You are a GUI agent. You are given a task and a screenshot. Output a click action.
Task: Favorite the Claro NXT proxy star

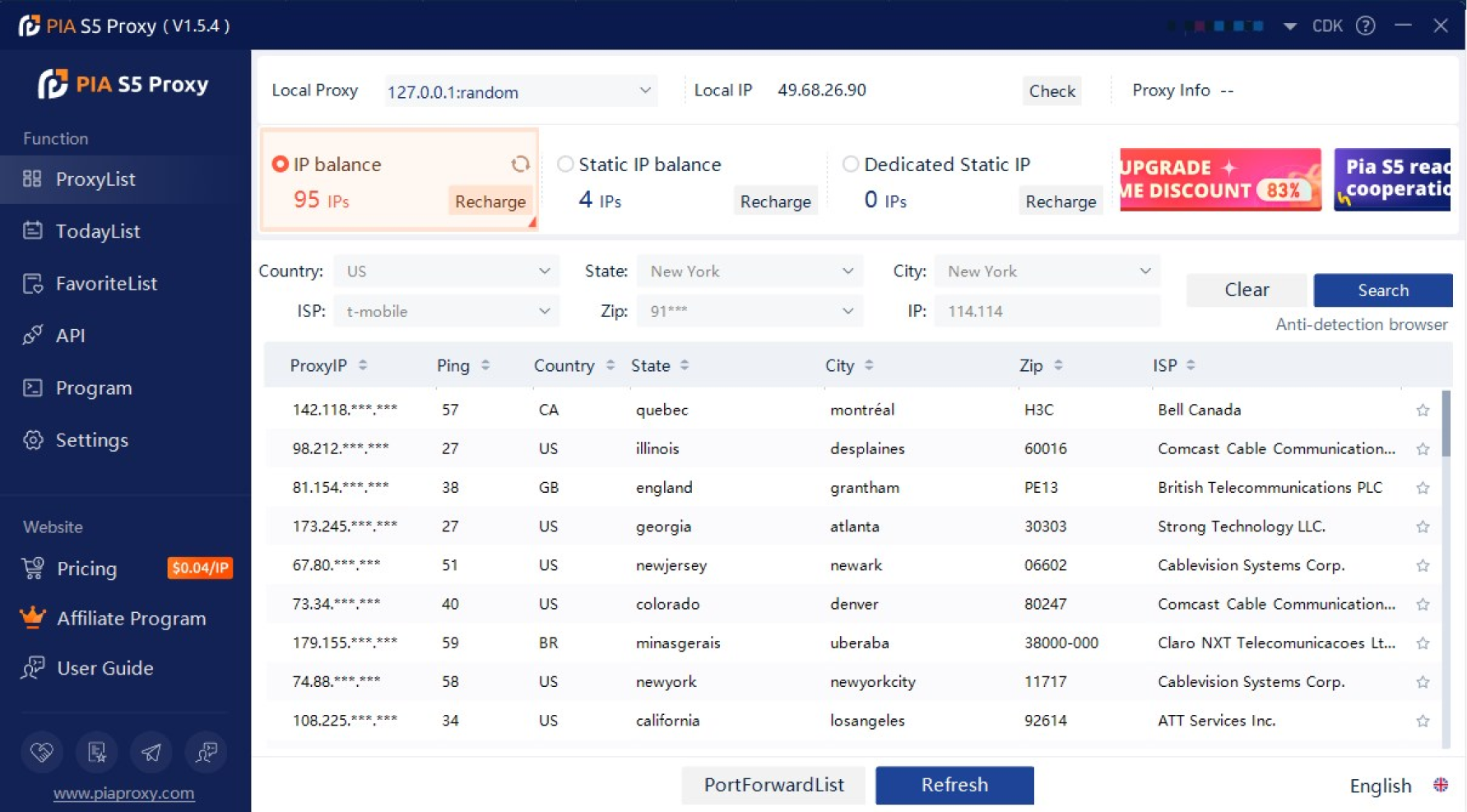coord(1423,643)
